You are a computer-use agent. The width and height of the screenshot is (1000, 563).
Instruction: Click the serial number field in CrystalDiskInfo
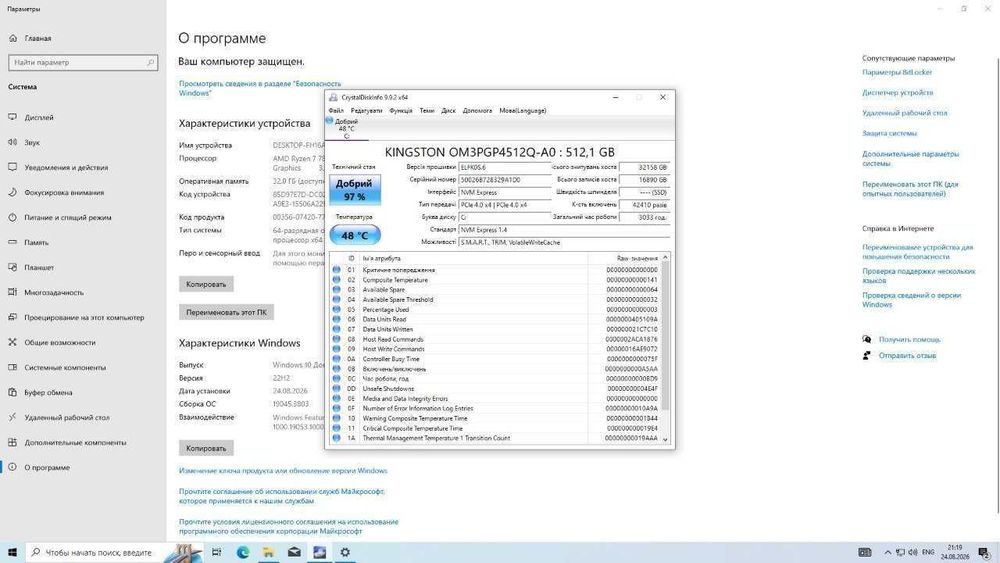point(504,180)
